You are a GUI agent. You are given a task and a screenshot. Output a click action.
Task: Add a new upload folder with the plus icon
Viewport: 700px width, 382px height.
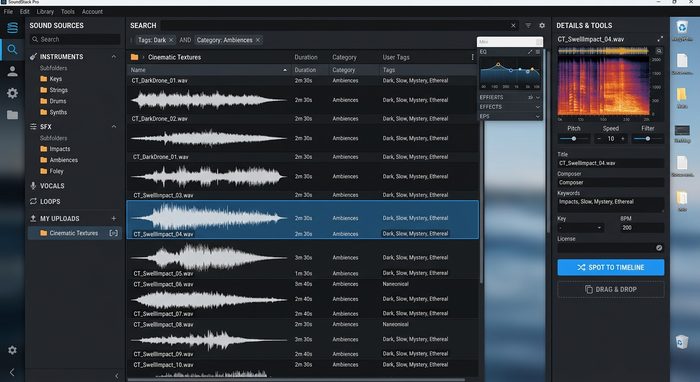(x=114, y=218)
